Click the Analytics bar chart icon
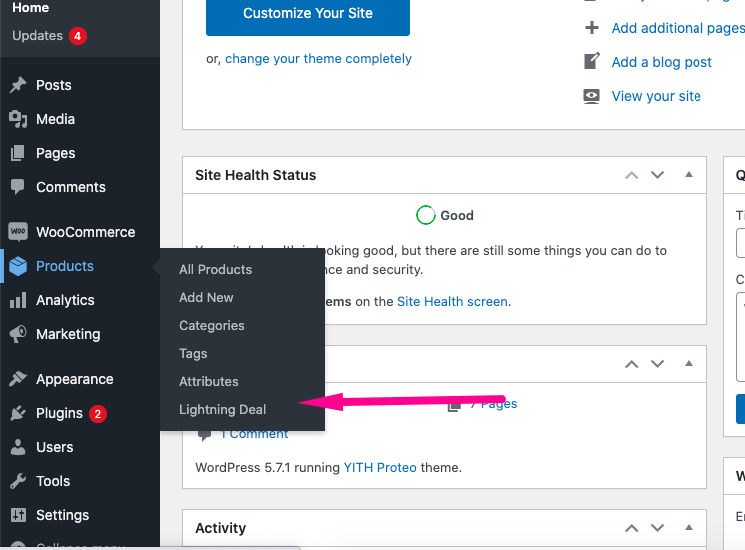745x550 pixels. coord(18,300)
